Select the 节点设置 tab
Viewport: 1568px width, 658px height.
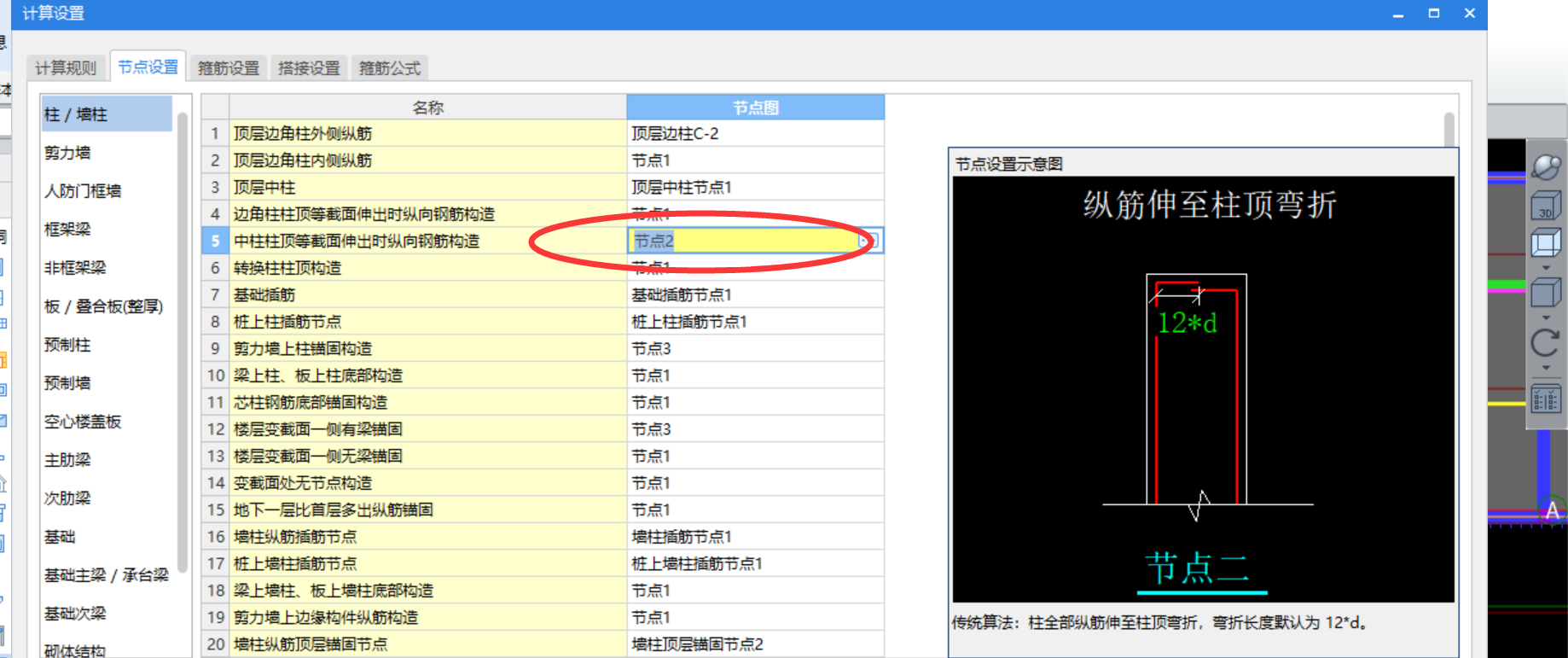pos(148,67)
